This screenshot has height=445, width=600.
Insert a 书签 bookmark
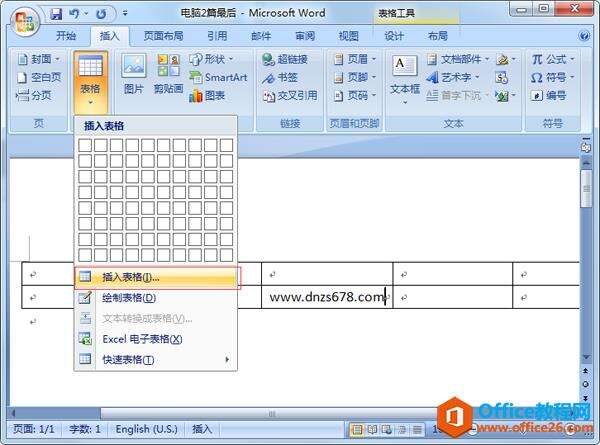(280, 78)
